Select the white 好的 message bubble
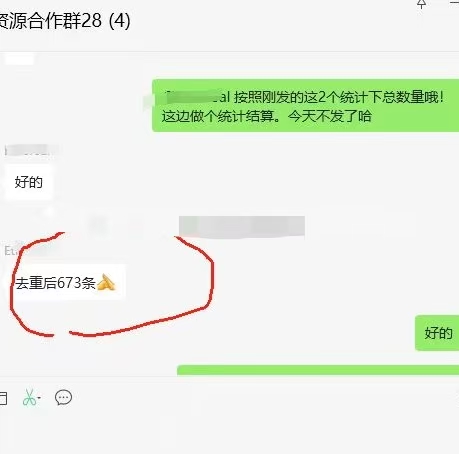Viewport: 459px width, 454px height. pos(29,182)
